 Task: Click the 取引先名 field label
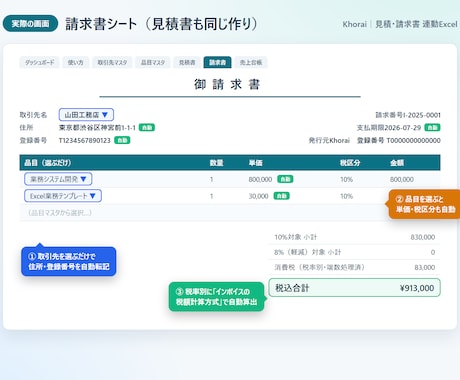[33, 115]
